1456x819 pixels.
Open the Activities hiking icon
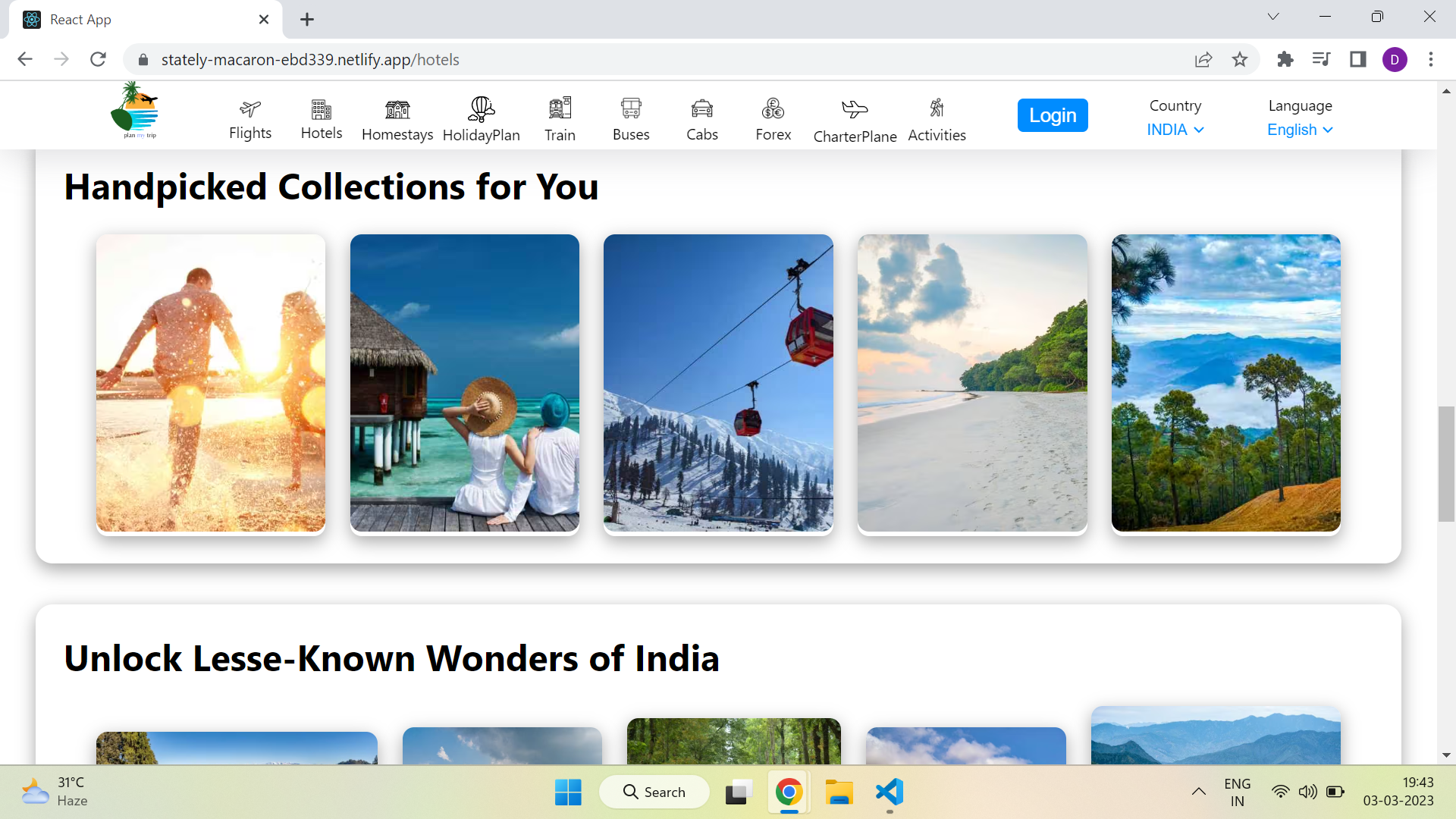point(936,108)
